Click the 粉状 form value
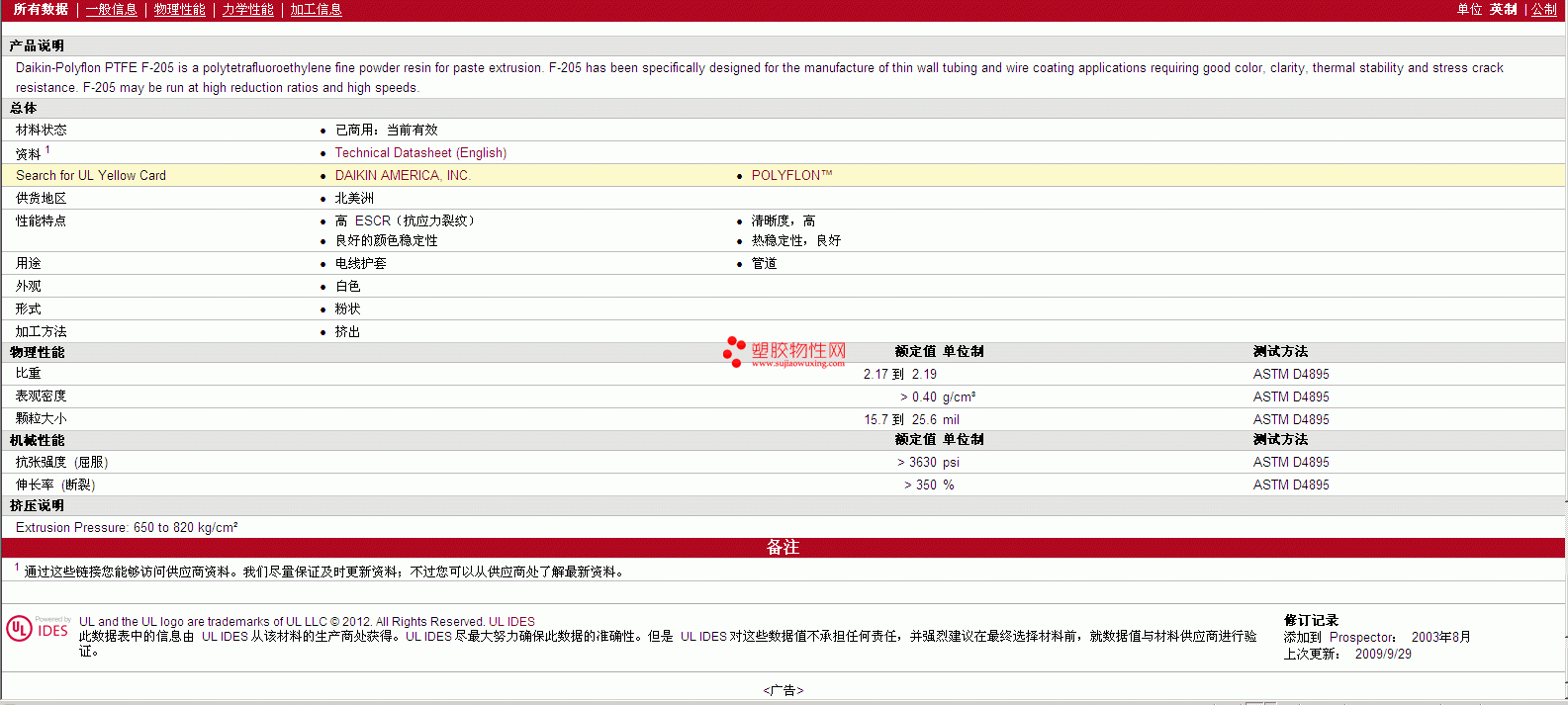This screenshot has width=1568, height=705. (347, 308)
